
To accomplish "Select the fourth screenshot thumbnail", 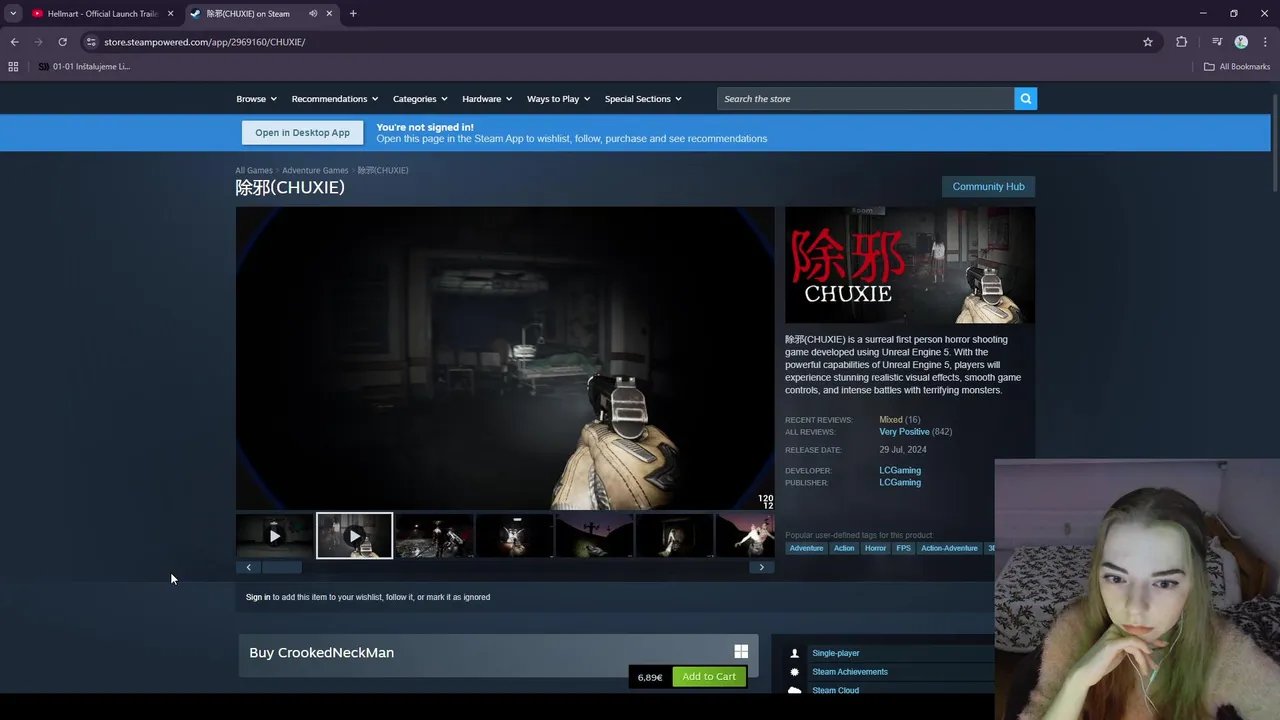I will point(514,536).
